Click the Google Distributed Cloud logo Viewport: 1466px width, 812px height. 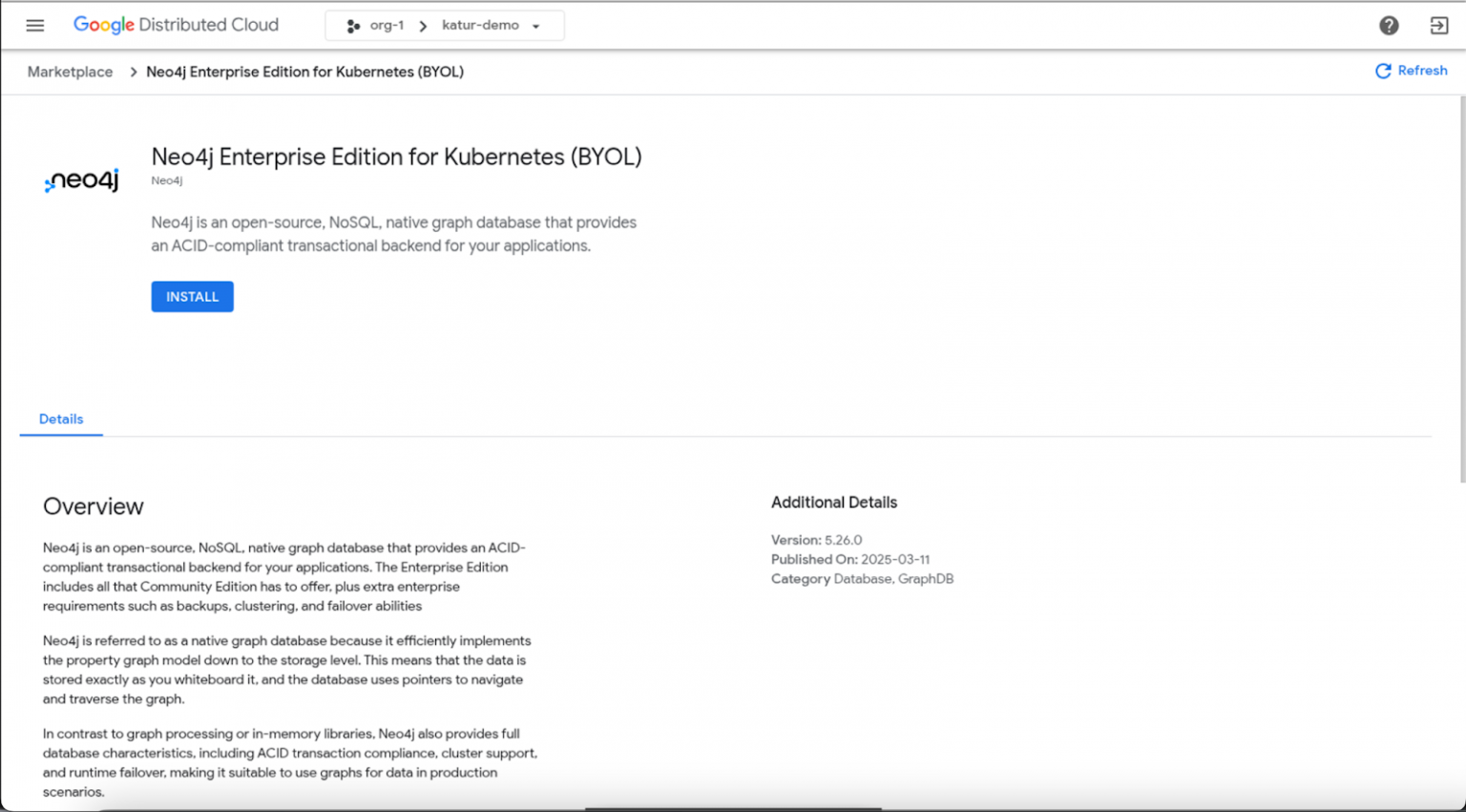(176, 25)
